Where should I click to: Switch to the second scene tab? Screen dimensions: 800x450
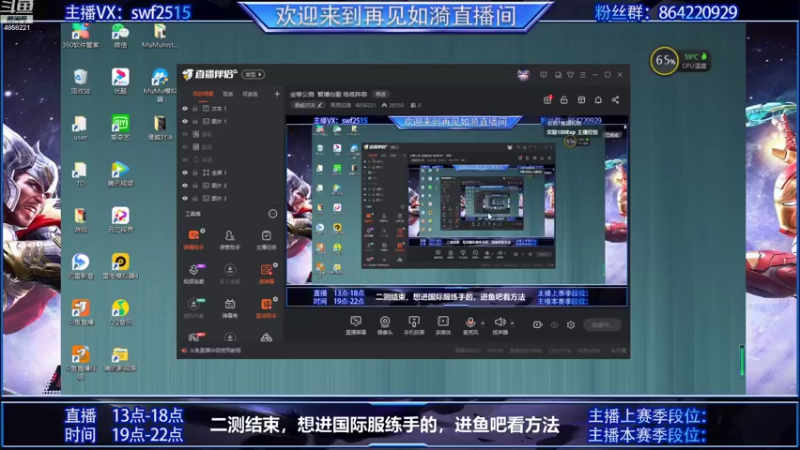click(228, 94)
